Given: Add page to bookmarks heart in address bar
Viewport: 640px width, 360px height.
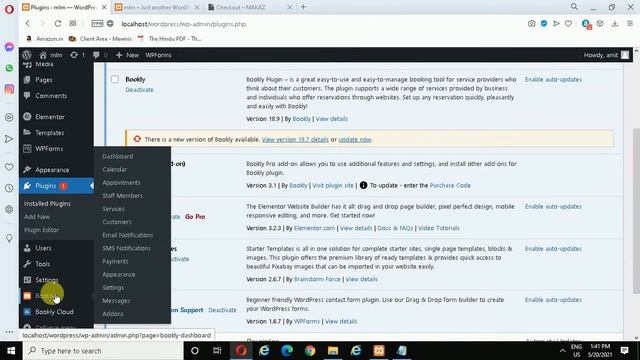Looking at the screenshot, I should pyautogui.click(x=568, y=24).
